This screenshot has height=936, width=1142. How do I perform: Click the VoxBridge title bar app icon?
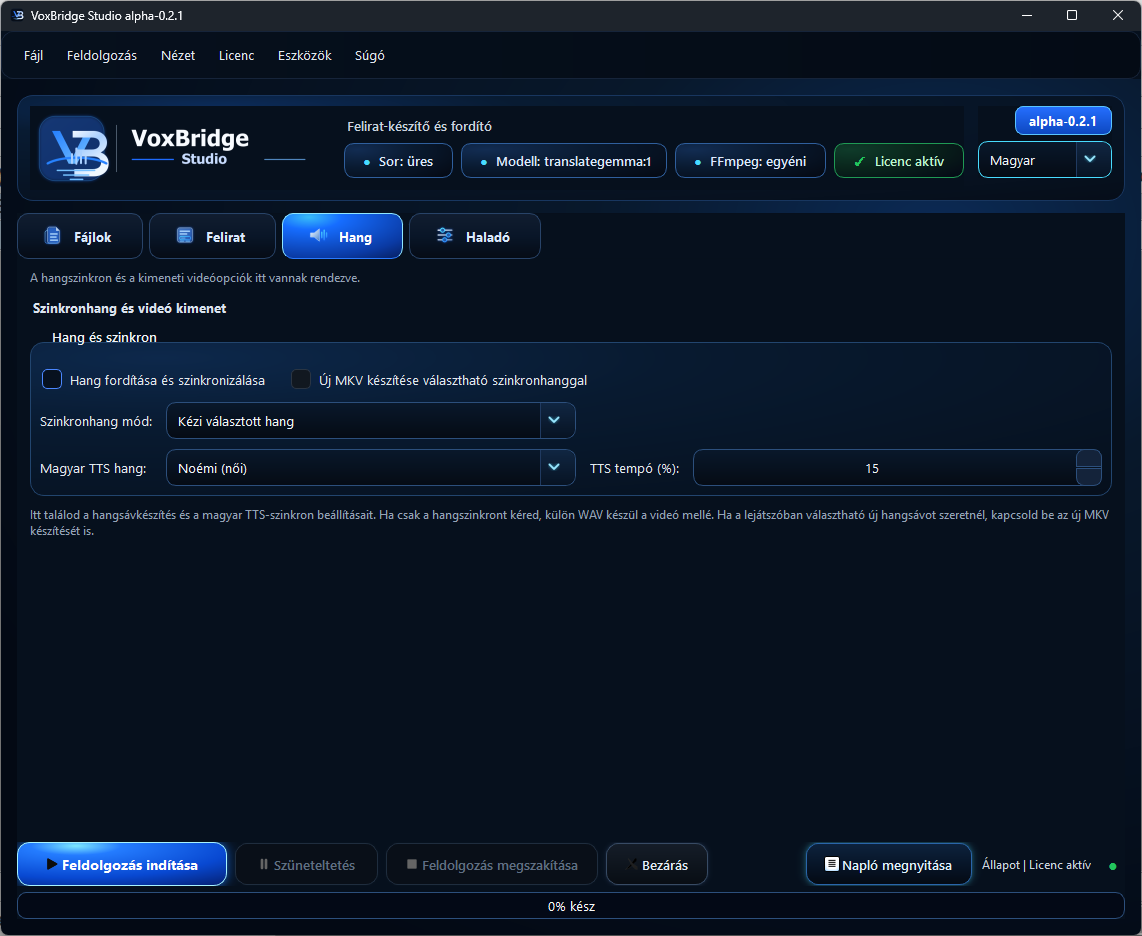(18, 15)
